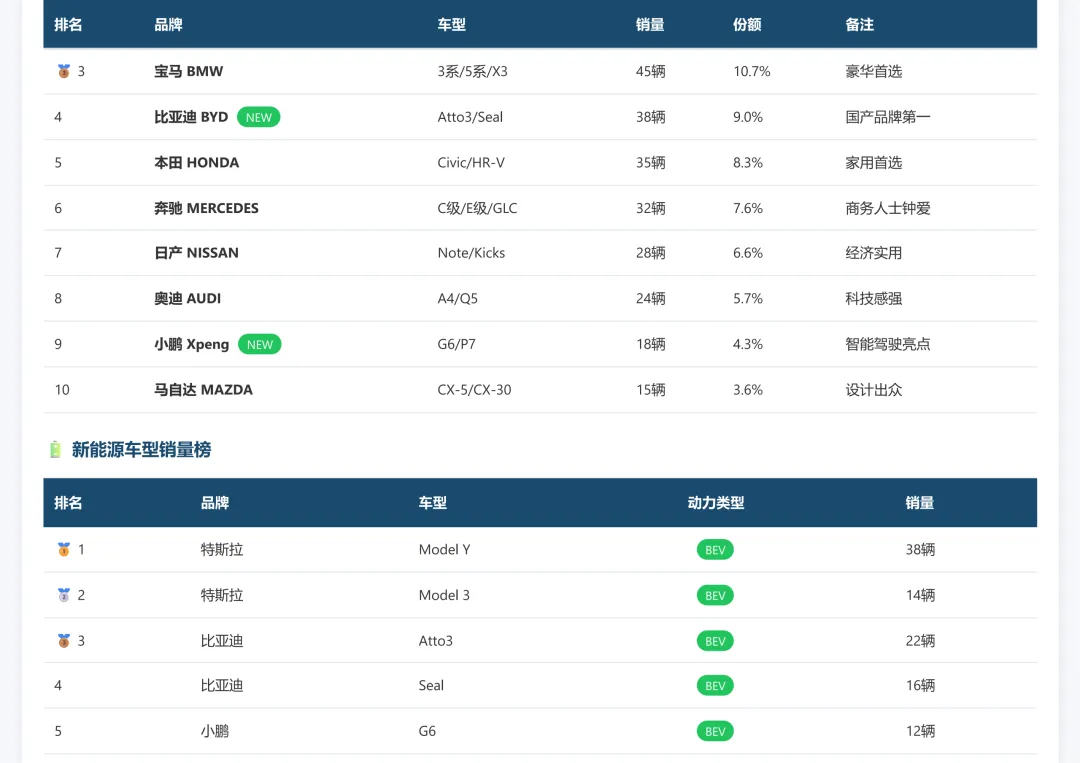Screen dimensions: 1080x763
Task: Click the 10.7% share value
Action: [752, 71]
